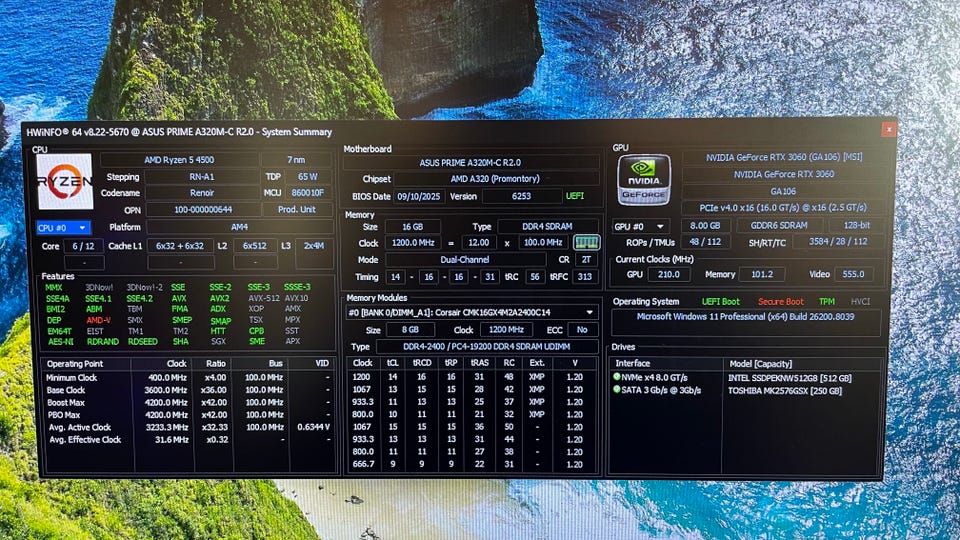
Task: Click the TPM status indicator
Action: 826,301
